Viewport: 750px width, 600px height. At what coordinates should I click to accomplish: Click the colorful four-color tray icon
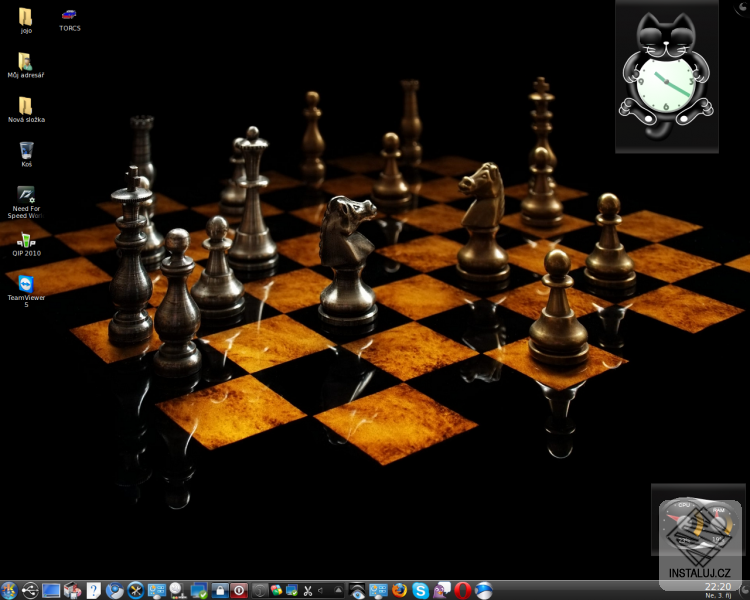tap(276, 591)
